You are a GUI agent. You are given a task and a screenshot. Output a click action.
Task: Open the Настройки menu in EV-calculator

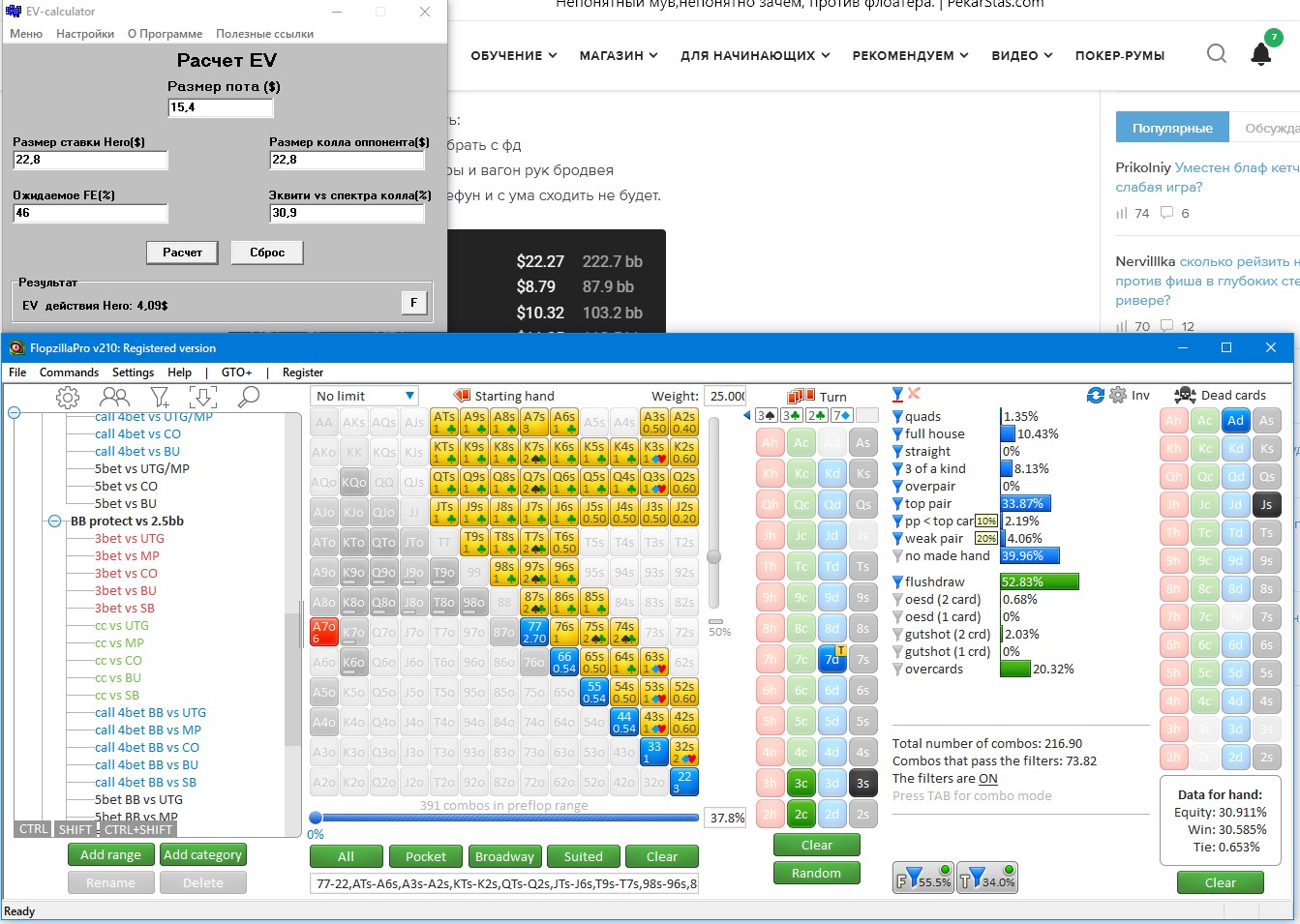pyautogui.click(x=85, y=34)
